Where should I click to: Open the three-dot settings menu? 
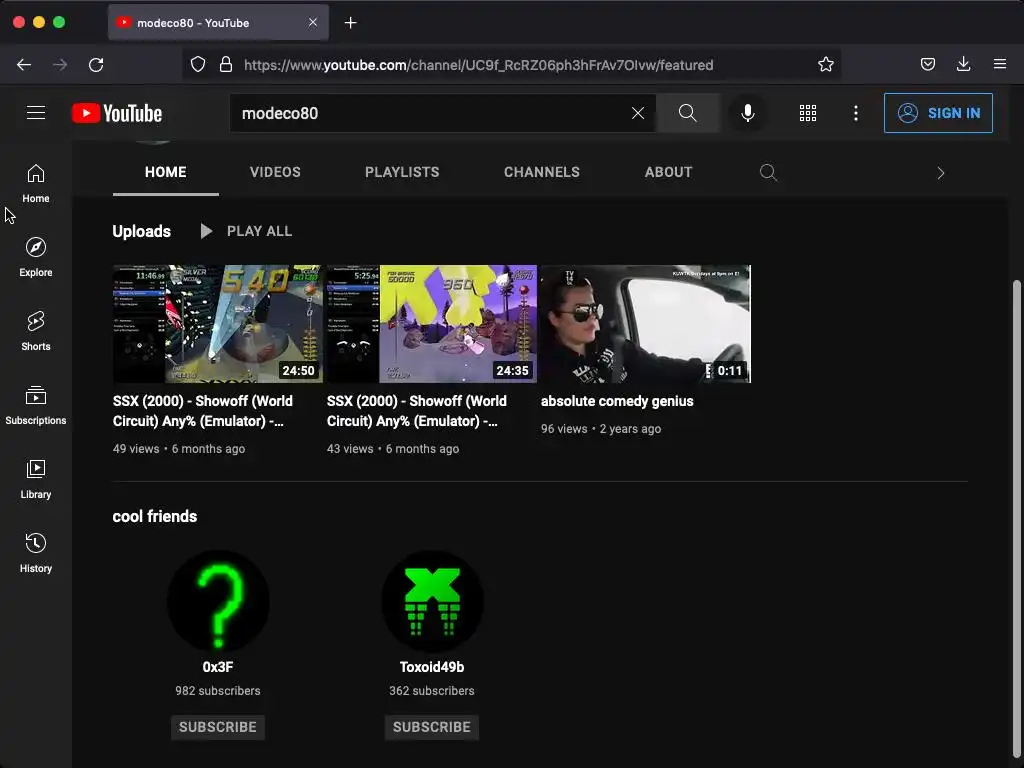pyautogui.click(x=856, y=113)
